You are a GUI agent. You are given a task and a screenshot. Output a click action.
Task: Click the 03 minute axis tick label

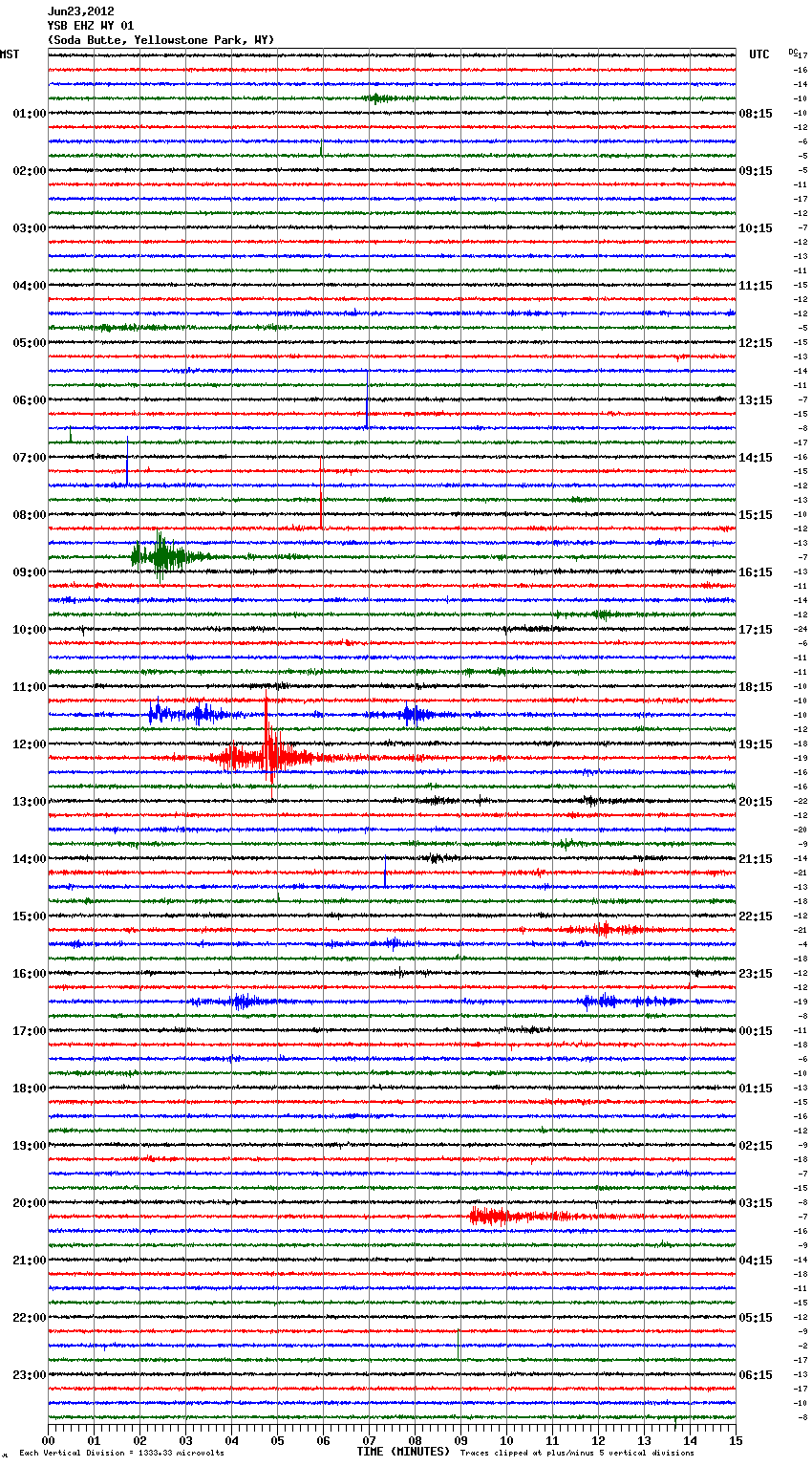185,1441
